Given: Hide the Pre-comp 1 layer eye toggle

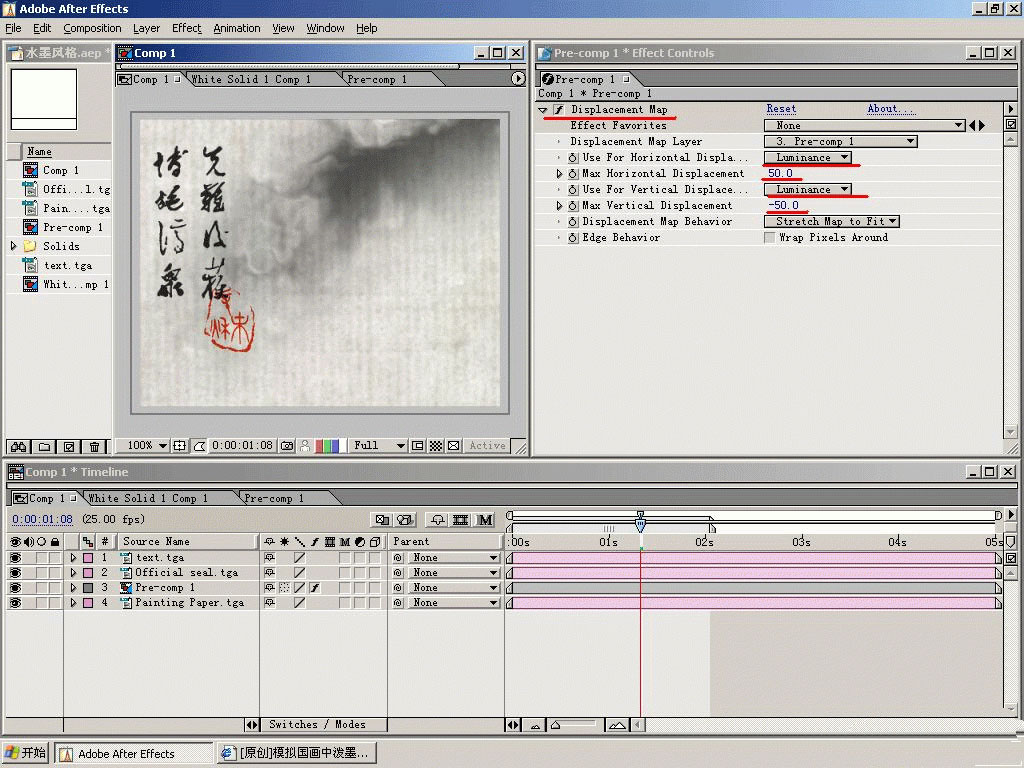Looking at the screenshot, I should click(15, 588).
